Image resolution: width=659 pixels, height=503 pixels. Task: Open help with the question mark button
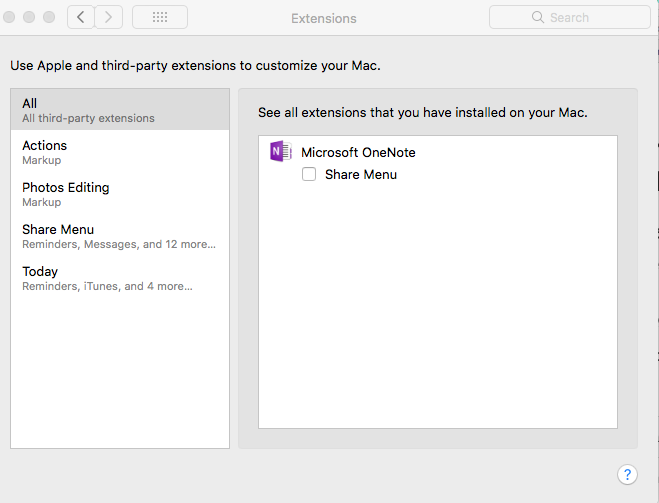627,474
